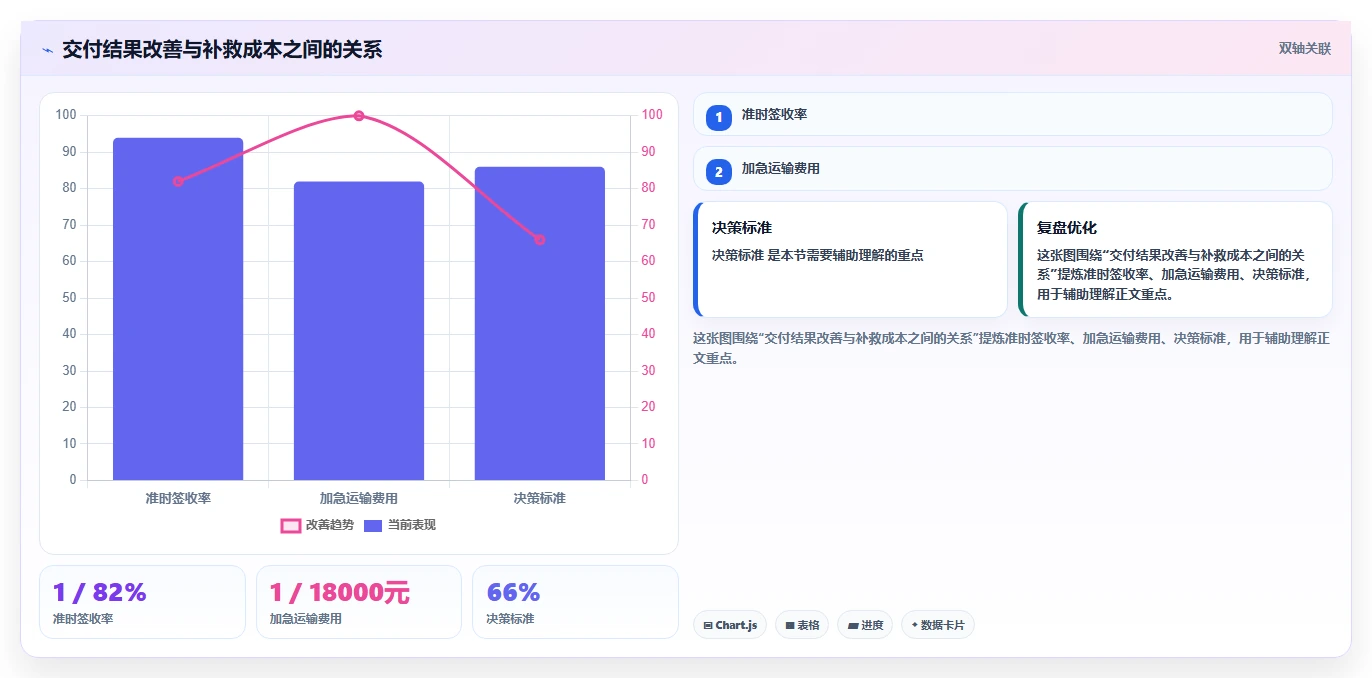1372x678 pixels.
Task: Click the 决策标准 label under 66%
Action: (x=510, y=619)
